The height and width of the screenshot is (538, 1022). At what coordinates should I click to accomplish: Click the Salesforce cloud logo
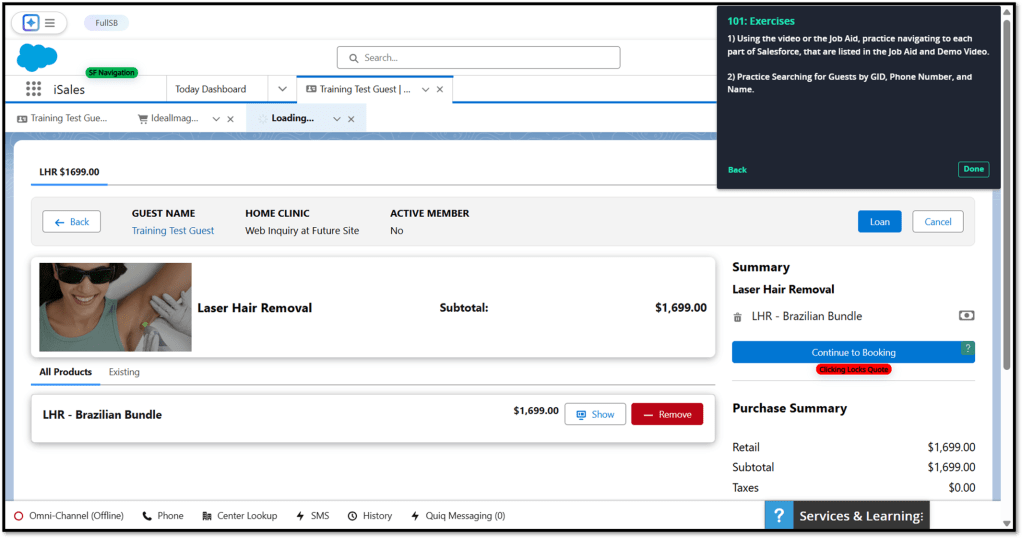[x=37, y=58]
